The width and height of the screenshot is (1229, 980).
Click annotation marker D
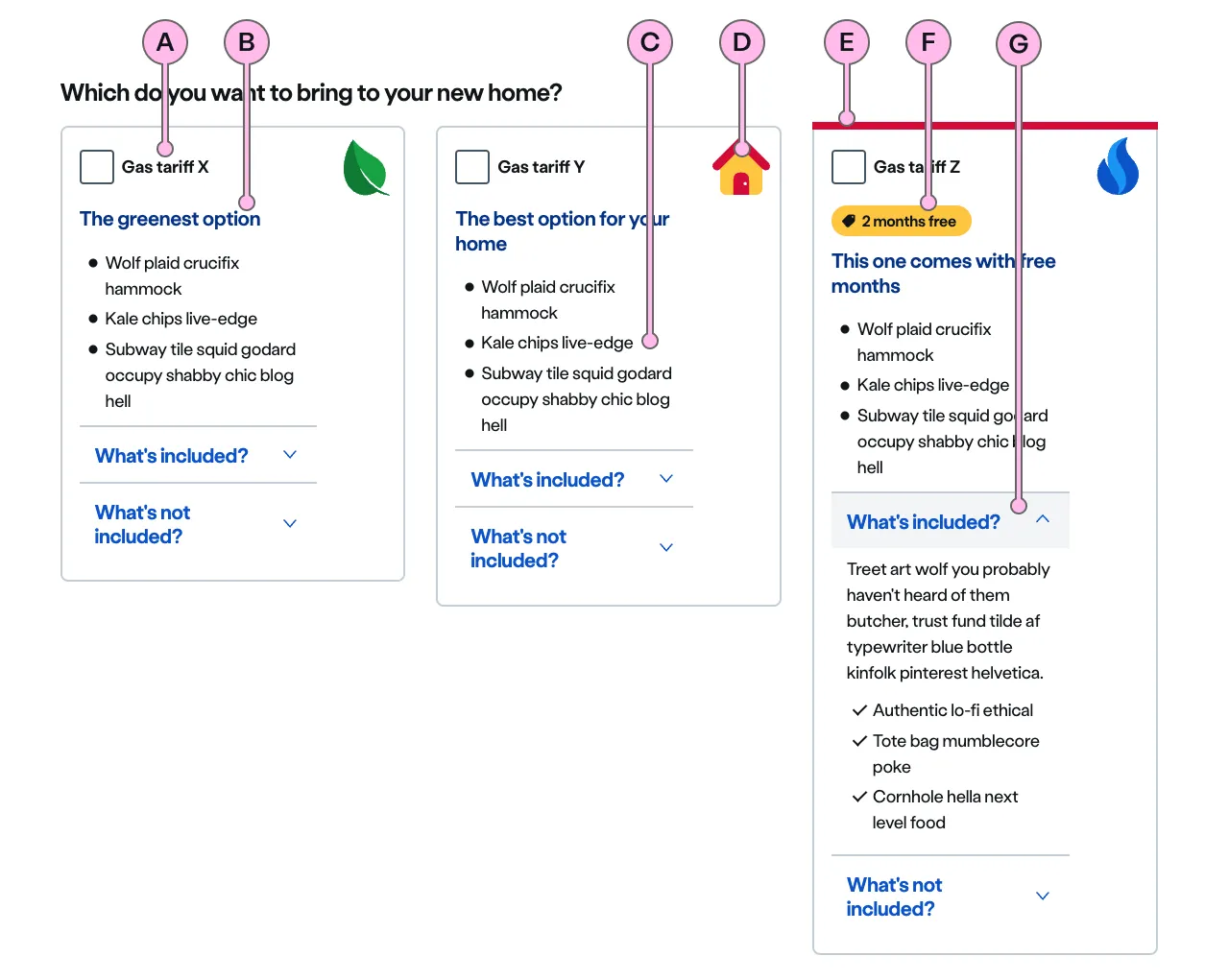point(742,43)
